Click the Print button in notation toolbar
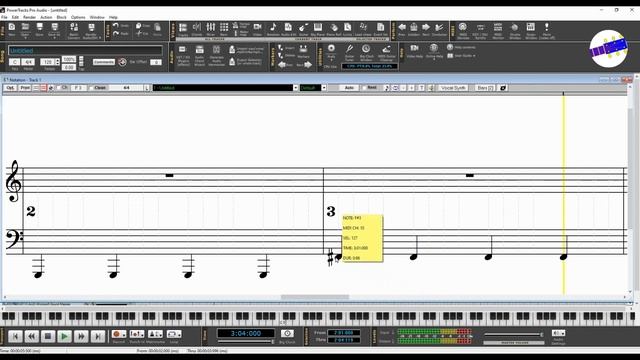This screenshot has height=360, width=640. [x=25, y=88]
